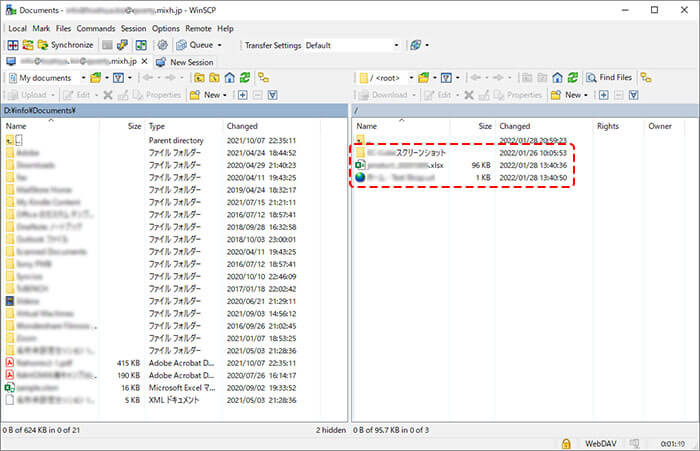Refresh the local panel with green arrows icon

(245, 78)
